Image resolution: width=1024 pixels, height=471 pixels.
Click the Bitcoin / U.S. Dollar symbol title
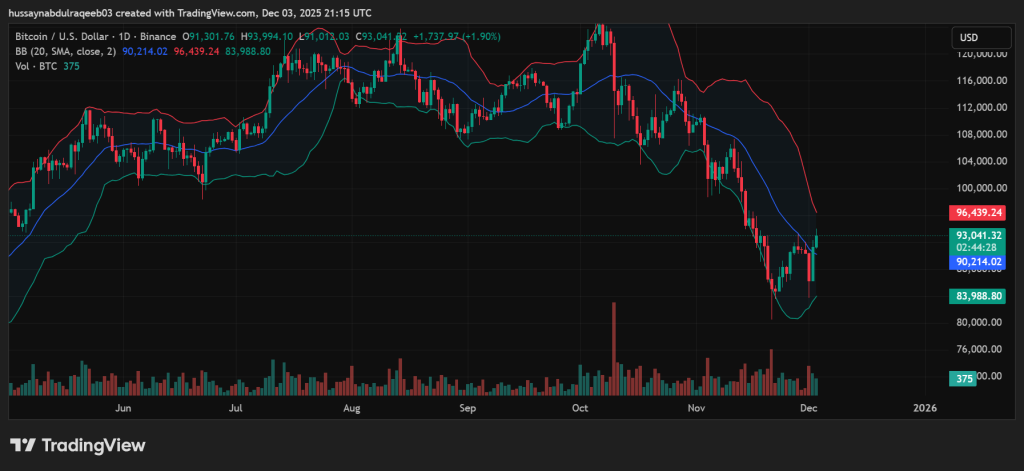[57, 37]
